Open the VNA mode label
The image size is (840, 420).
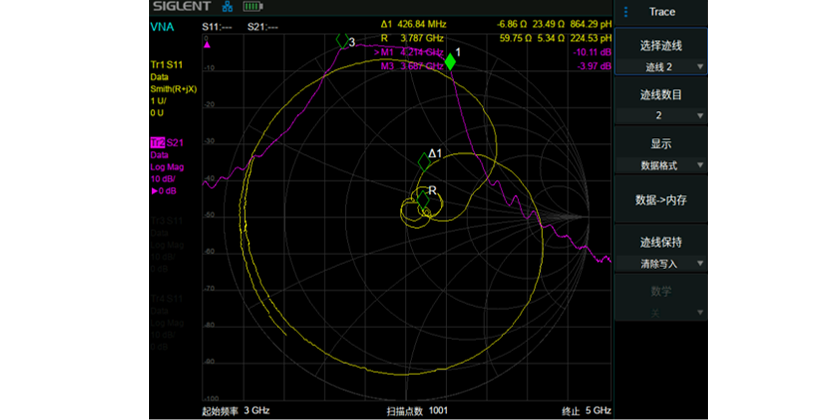160,26
